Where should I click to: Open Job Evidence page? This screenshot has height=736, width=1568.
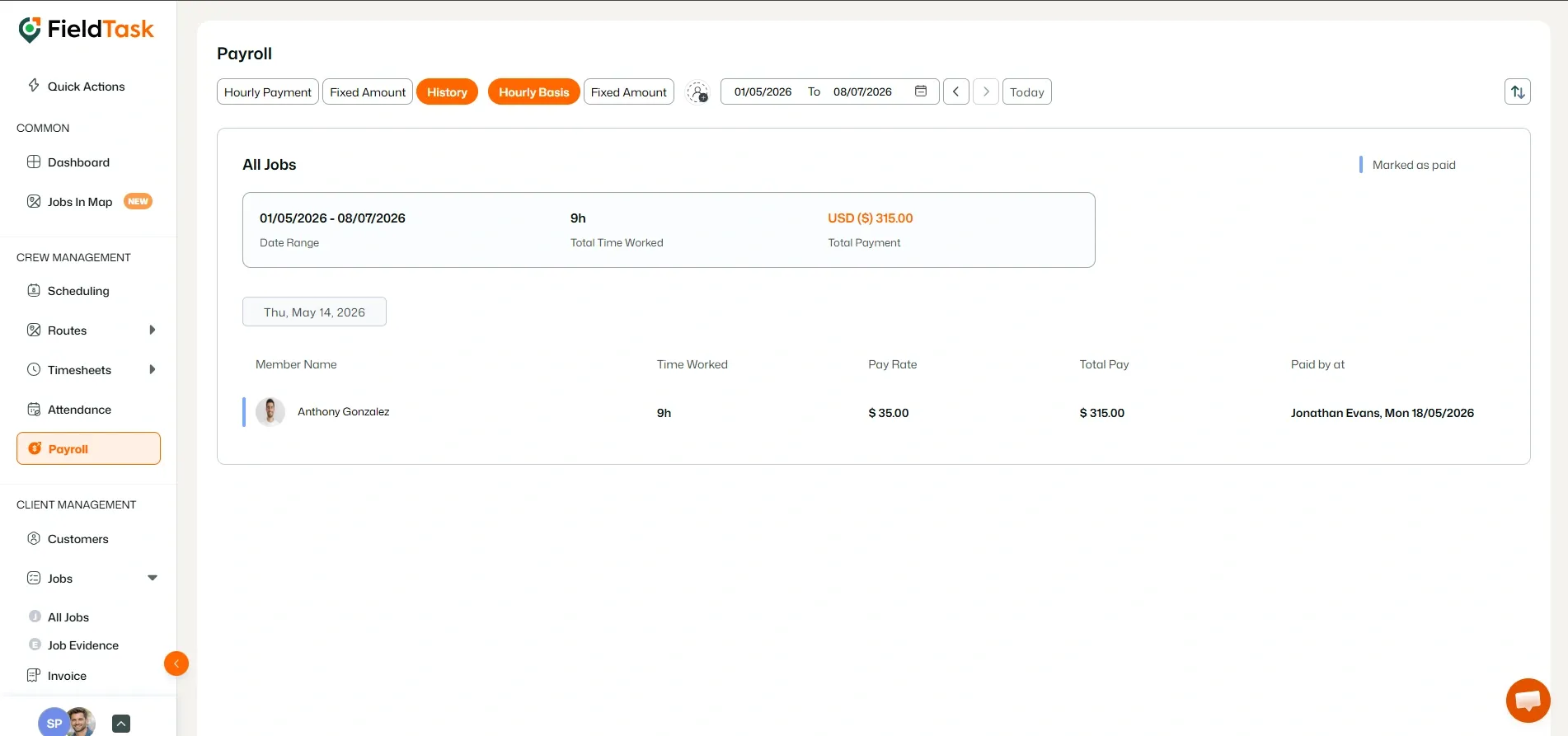[83, 645]
